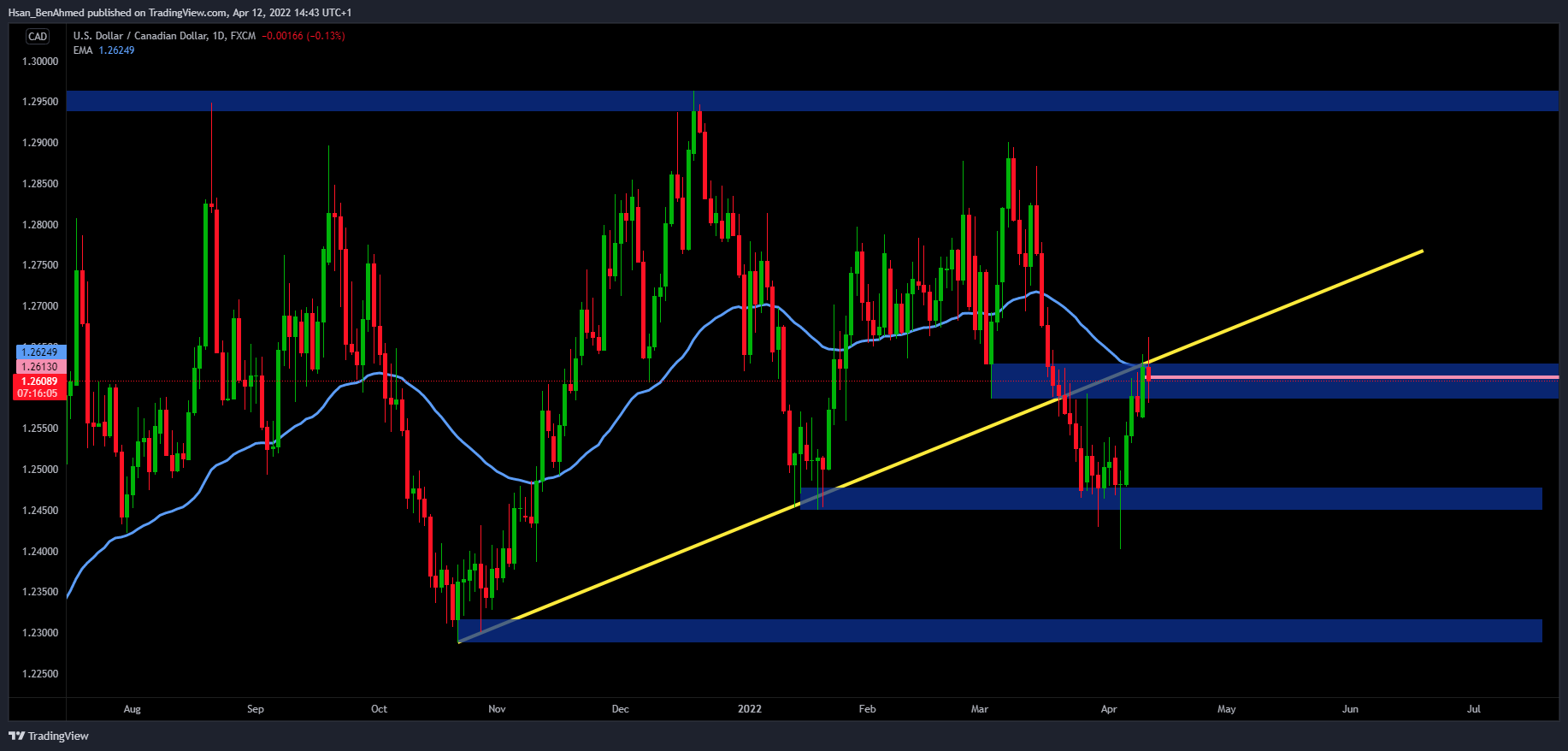The height and width of the screenshot is (751, 1568).
Task: Select the blue support zone near 1.24500
Action: pos(1170,499)
